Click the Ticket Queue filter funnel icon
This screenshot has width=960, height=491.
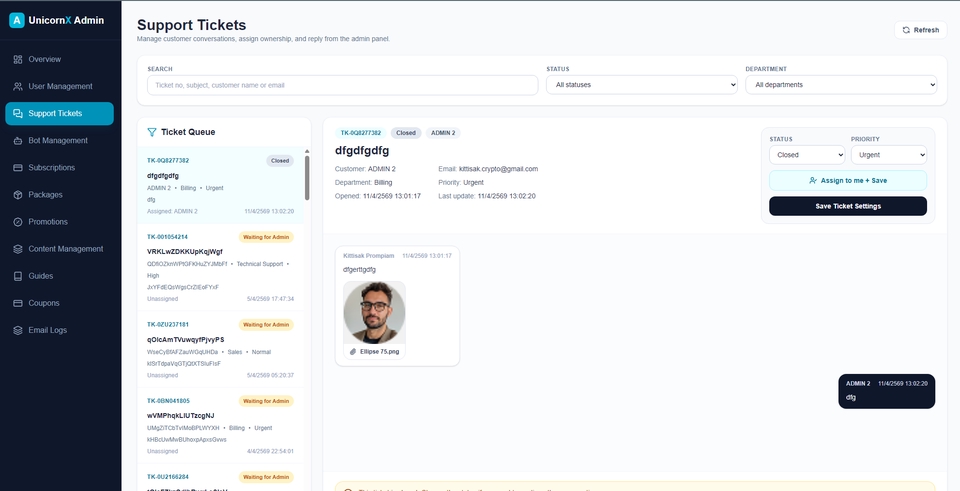pyautogui.click(x=152, y=132)
